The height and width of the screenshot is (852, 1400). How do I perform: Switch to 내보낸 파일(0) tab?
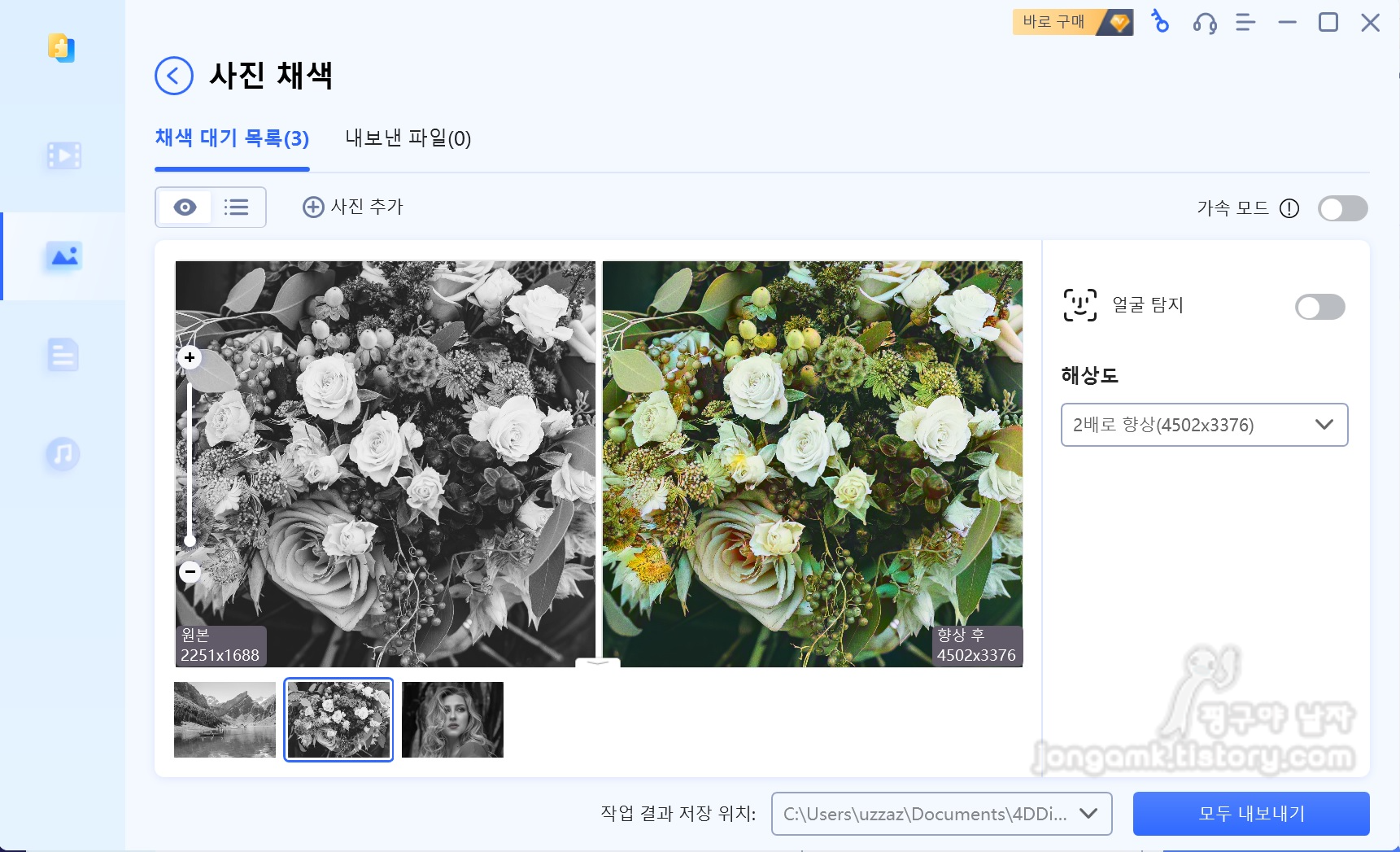pos(408,138)
